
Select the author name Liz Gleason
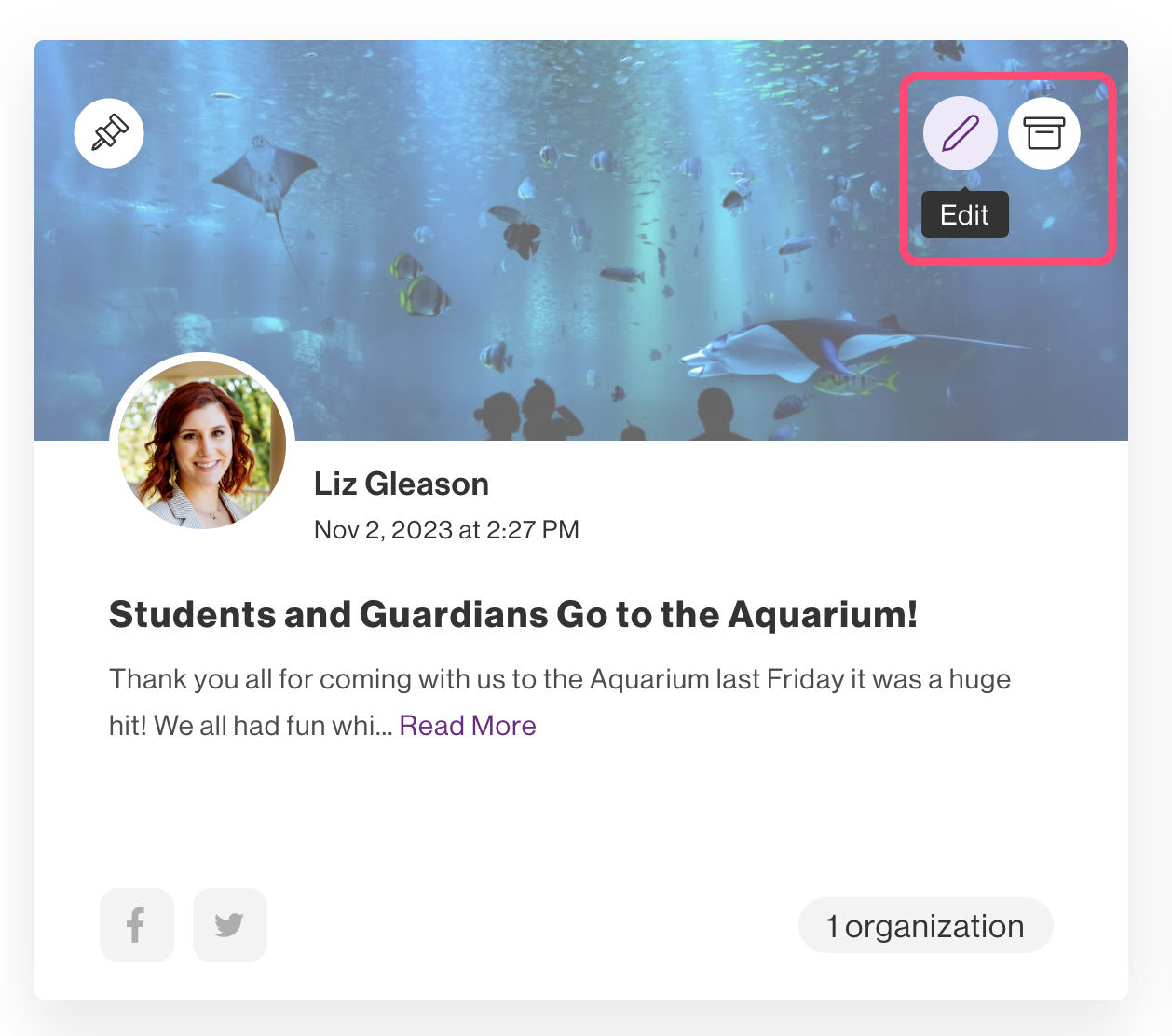pyautogui.click(x=402, y=484)
